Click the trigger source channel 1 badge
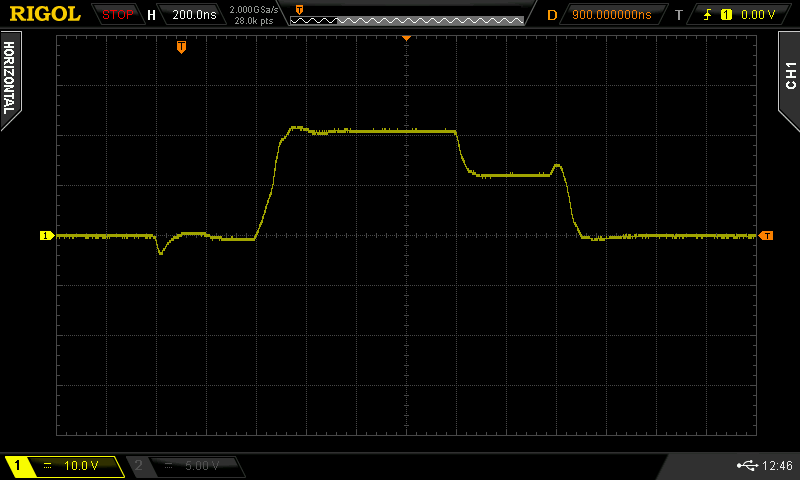 click(726, 15)
